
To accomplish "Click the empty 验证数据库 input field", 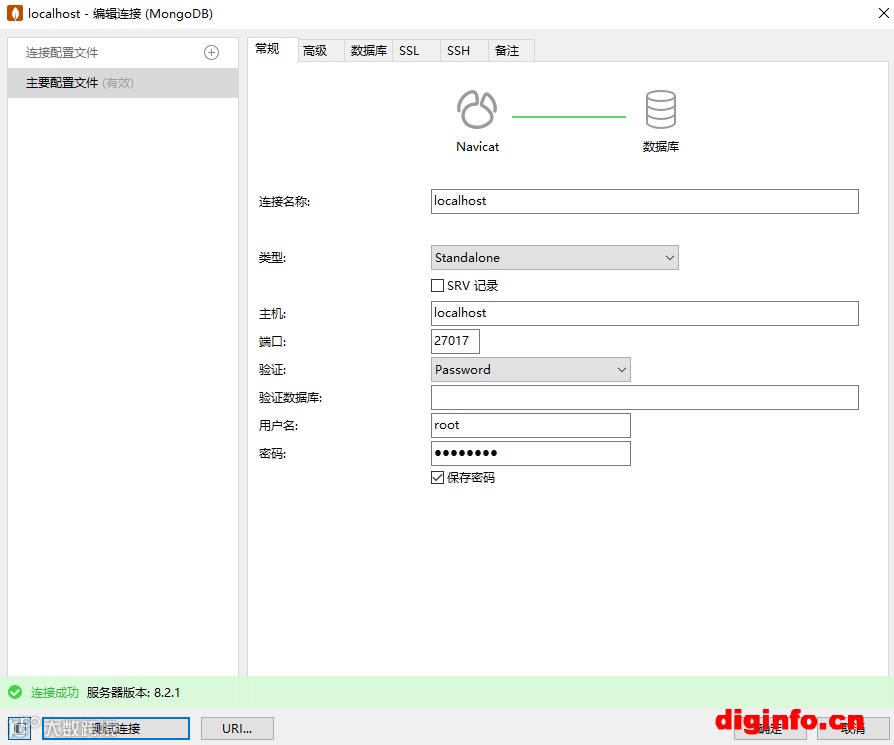I will (644, 397).
